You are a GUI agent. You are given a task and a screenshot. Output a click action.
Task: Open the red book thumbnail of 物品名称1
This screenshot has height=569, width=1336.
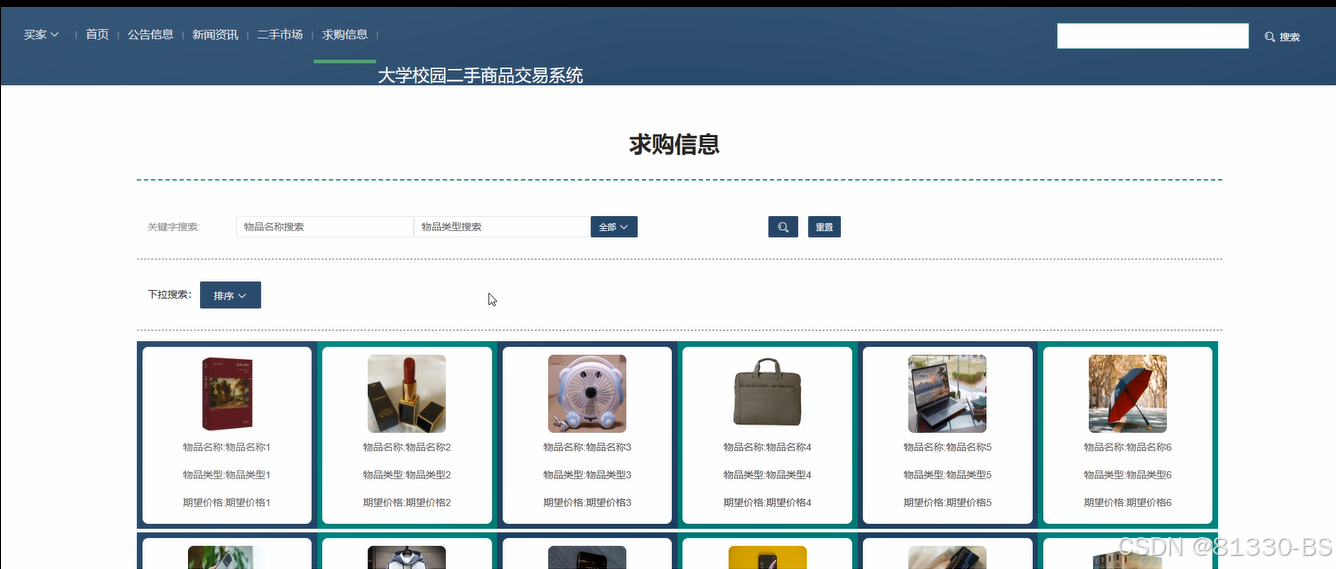(x=227, y=394)
